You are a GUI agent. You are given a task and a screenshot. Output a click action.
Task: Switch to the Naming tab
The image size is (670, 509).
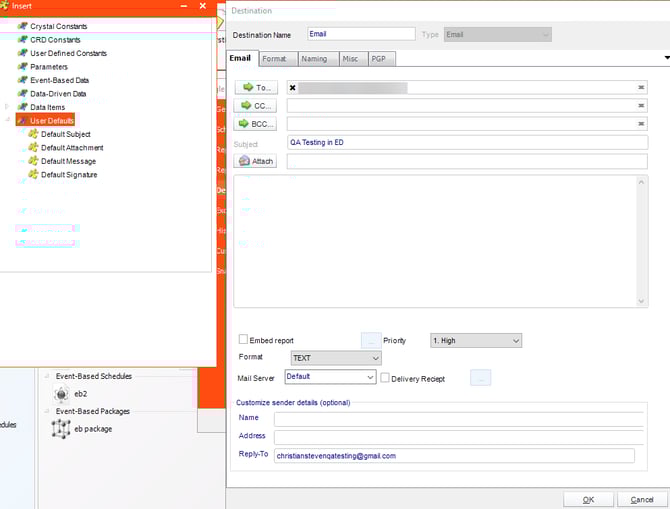tap(313, 59)
